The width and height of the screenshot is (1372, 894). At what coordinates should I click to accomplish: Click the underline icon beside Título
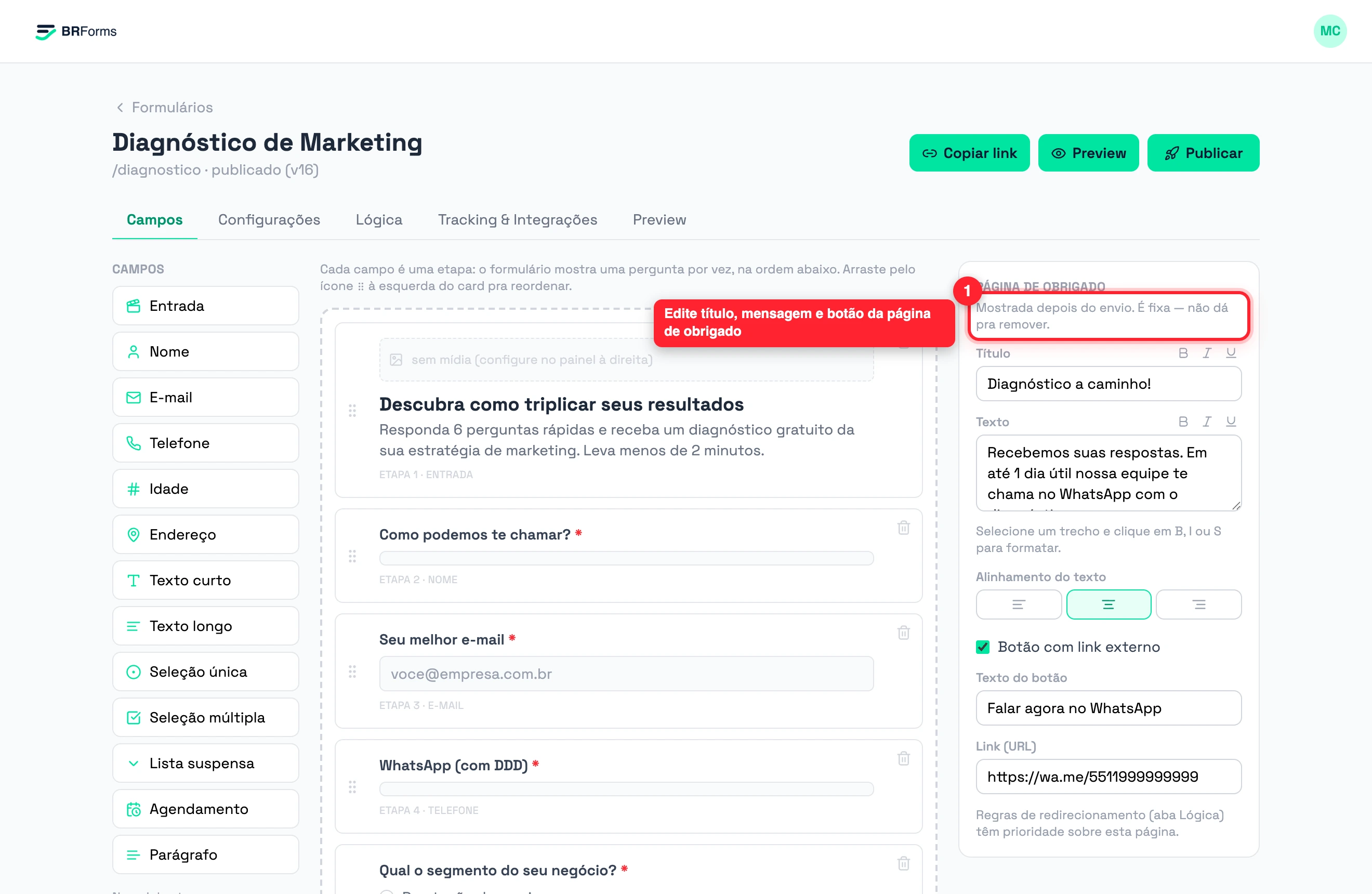click(1231, 353)
